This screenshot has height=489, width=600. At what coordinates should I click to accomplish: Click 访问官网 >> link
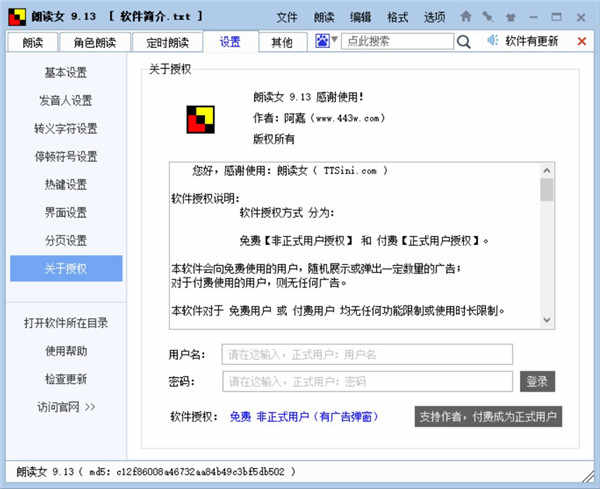66,407
